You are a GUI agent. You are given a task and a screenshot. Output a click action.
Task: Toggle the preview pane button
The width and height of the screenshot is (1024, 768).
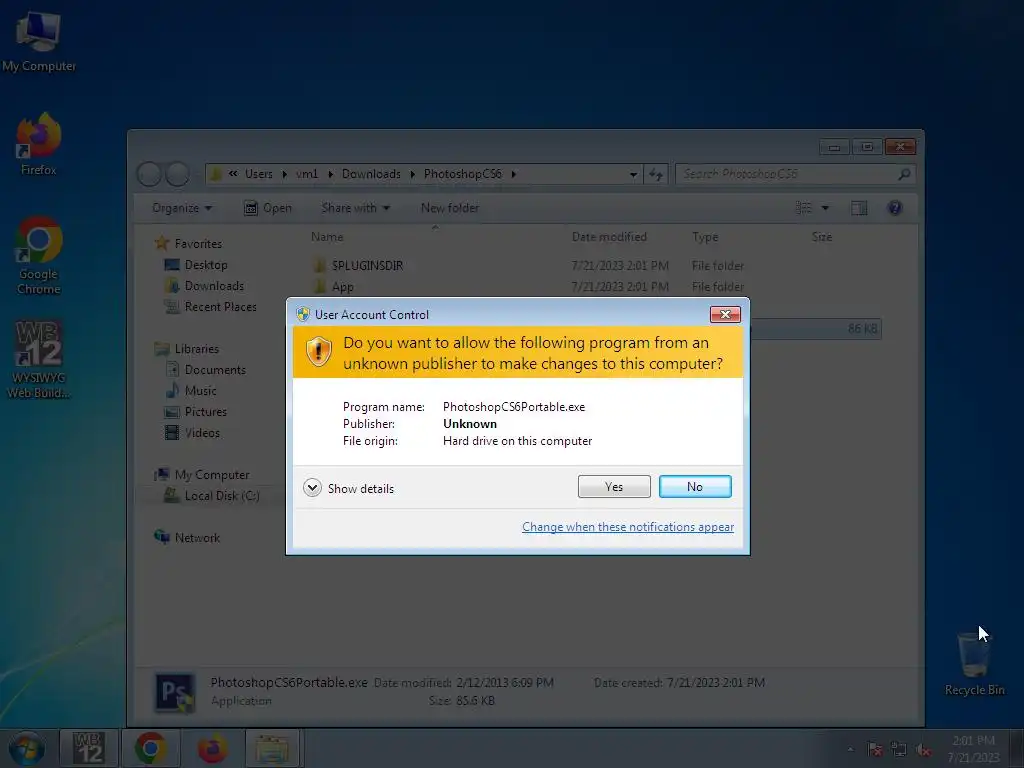pos(859,208)
